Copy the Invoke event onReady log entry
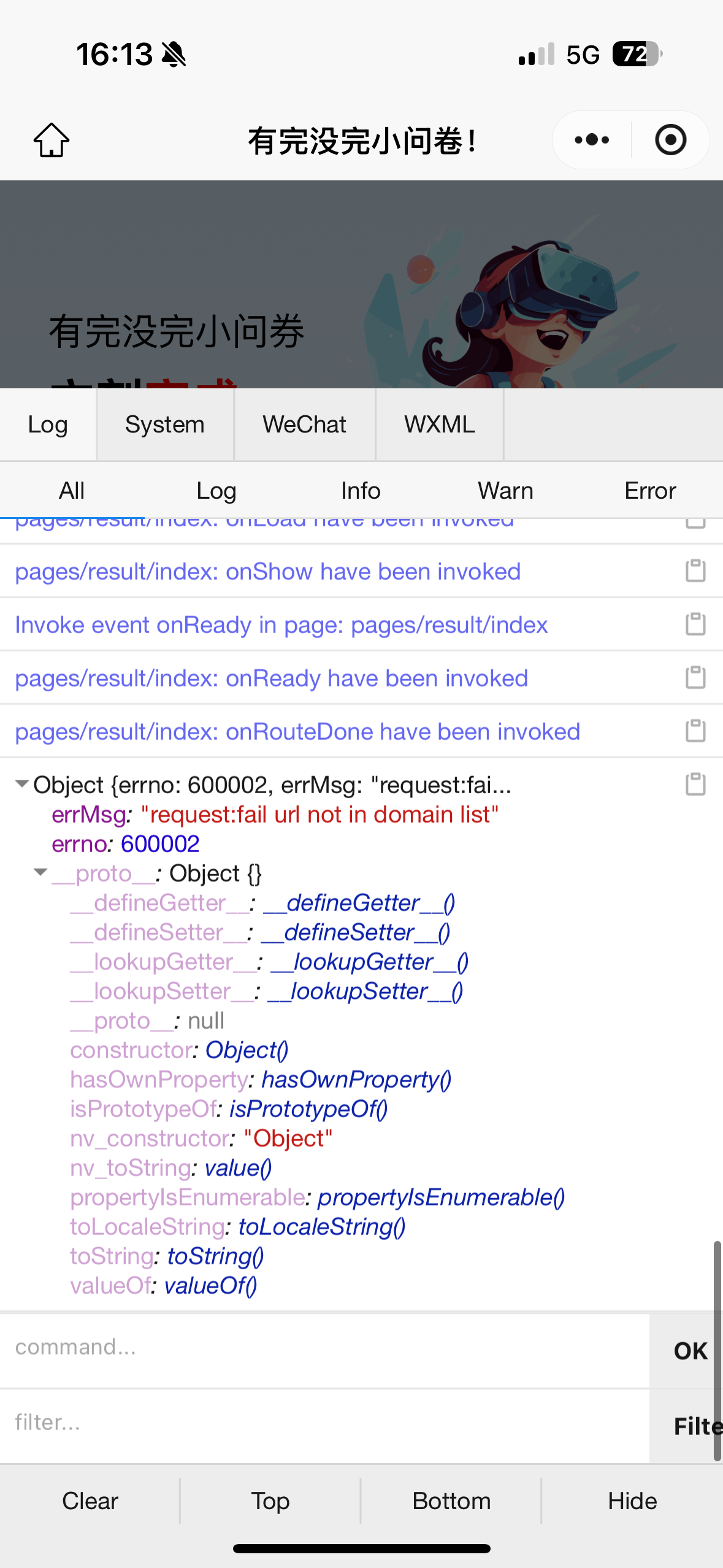Viewport: 723px width, 1568px height. 695,624
